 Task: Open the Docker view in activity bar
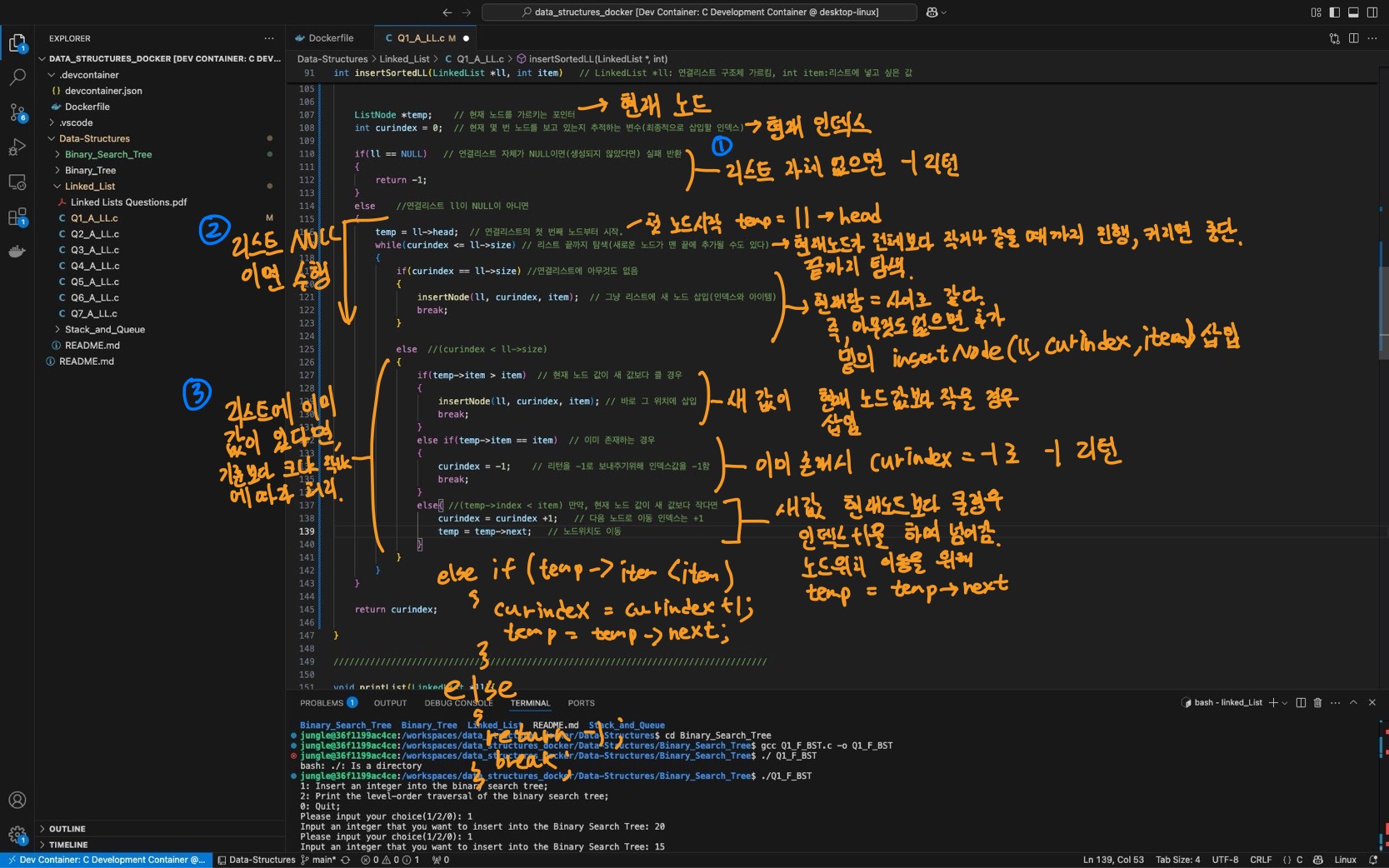(x=17, y=252)
